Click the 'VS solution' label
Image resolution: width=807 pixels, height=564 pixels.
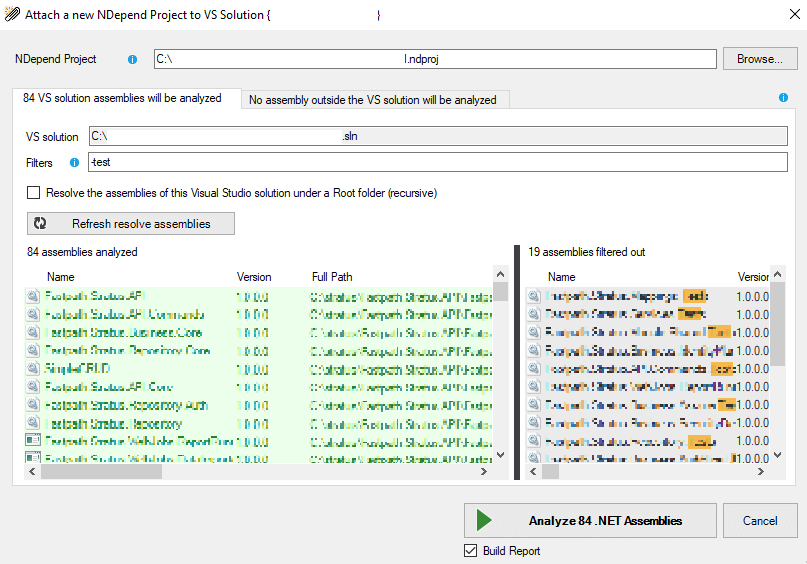pyautogui.click(x=52, y=137)
